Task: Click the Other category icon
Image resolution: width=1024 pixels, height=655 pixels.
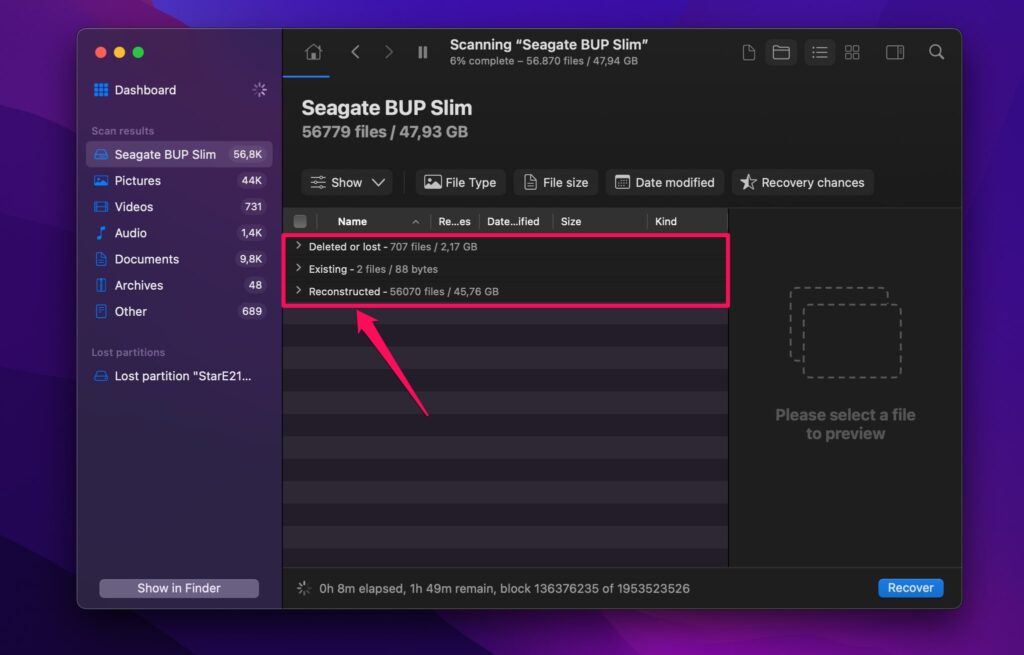Action: 101,311
